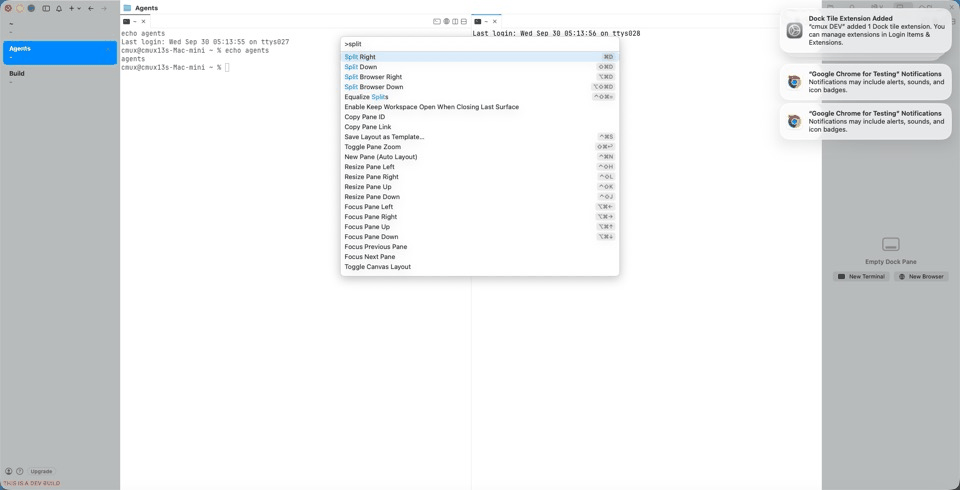
Task: Click the Empty Dock Pane icon
Action: (891, 244)
